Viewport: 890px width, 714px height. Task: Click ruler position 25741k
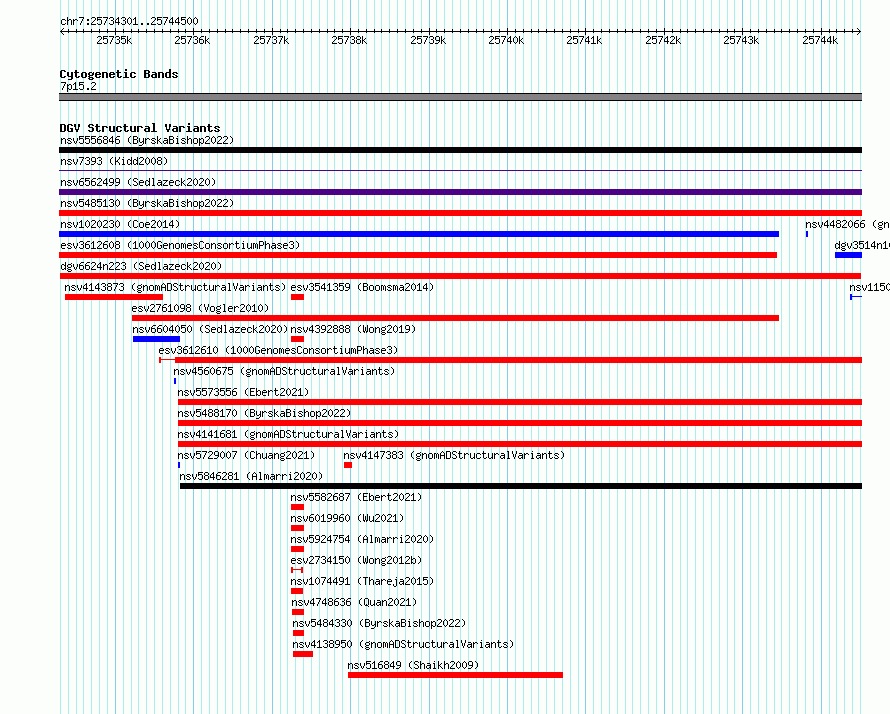[x=584, y=40]
